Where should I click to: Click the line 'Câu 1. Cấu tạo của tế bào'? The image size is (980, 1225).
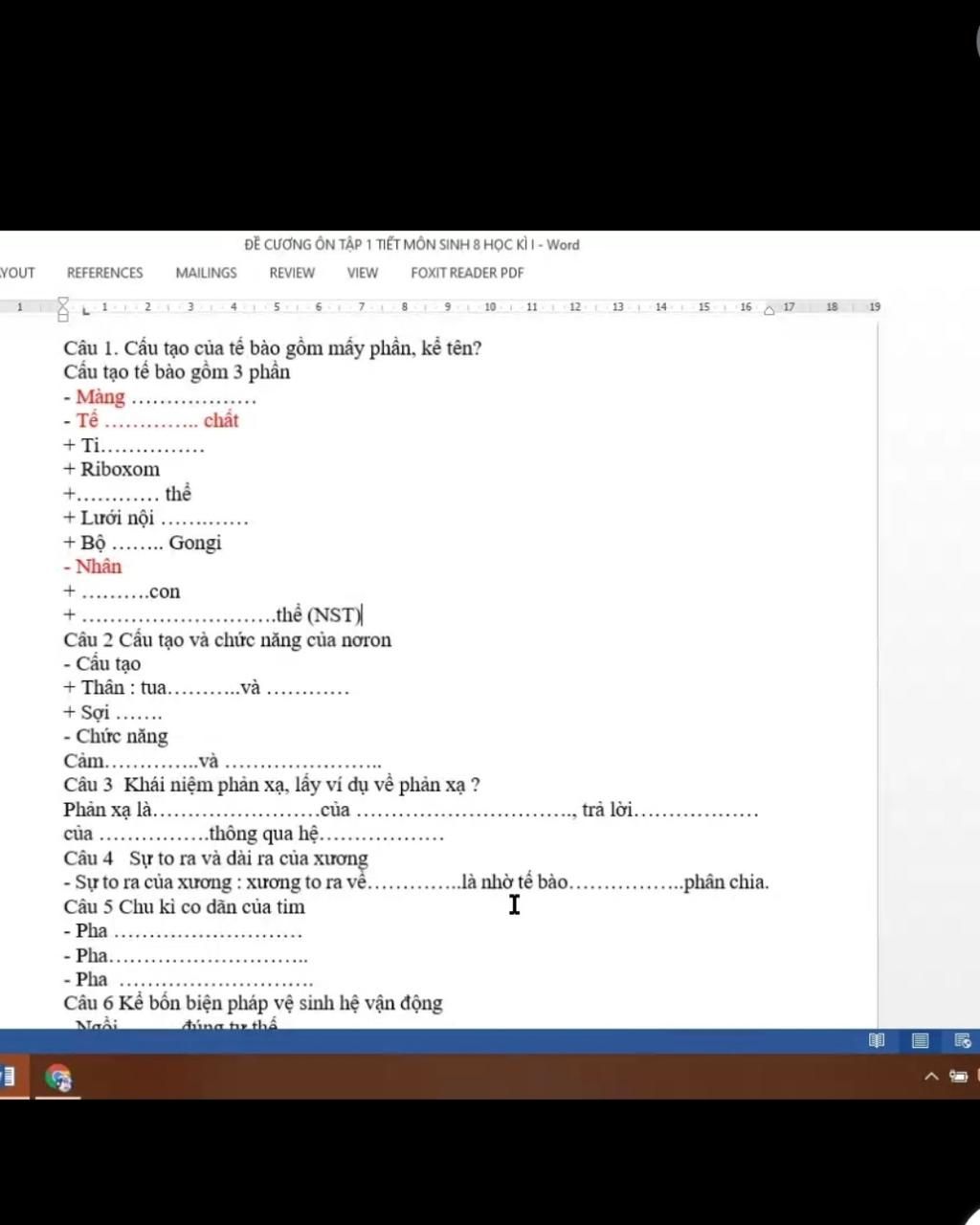(273, 348)
